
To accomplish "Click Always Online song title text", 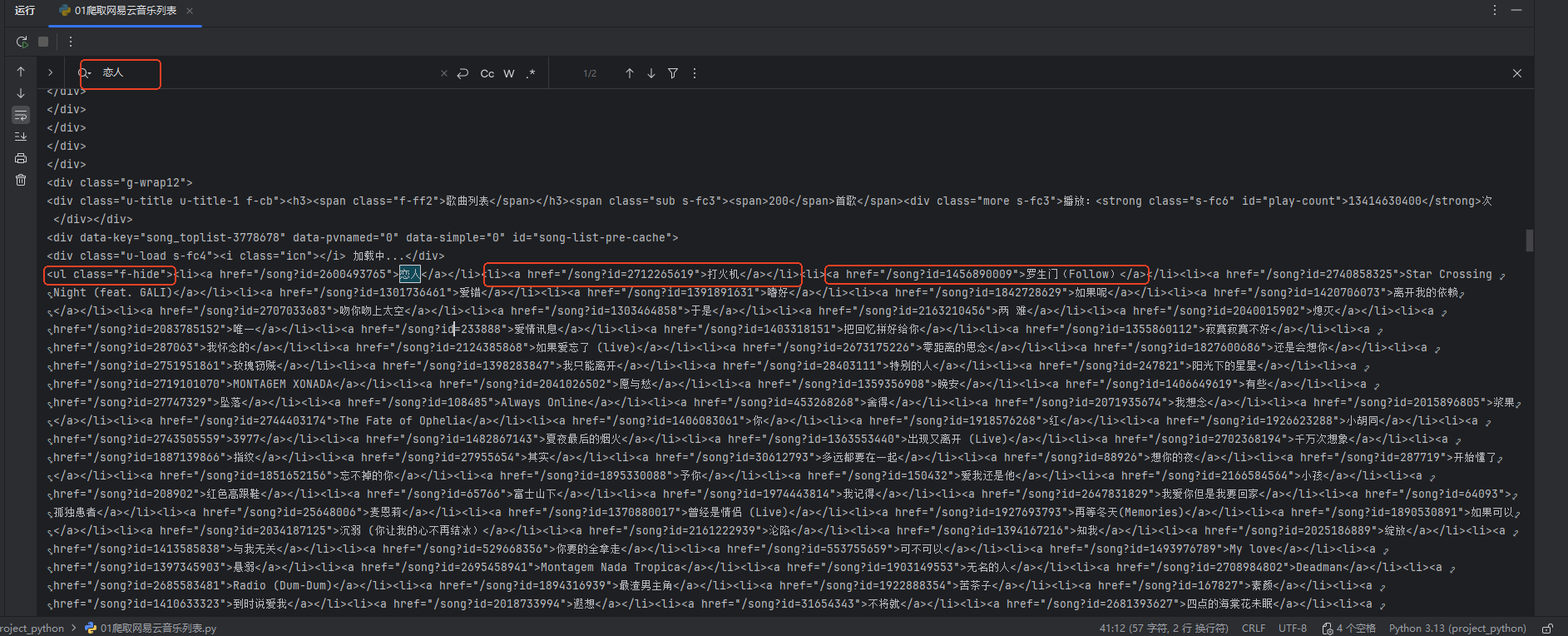I will click(x=544, y=402).
